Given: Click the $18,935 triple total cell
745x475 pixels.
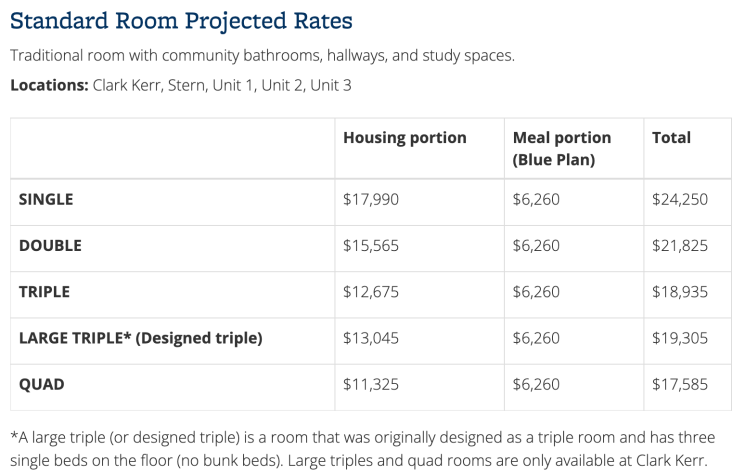Looking at the screenshot, I should [x=680, y=292].
